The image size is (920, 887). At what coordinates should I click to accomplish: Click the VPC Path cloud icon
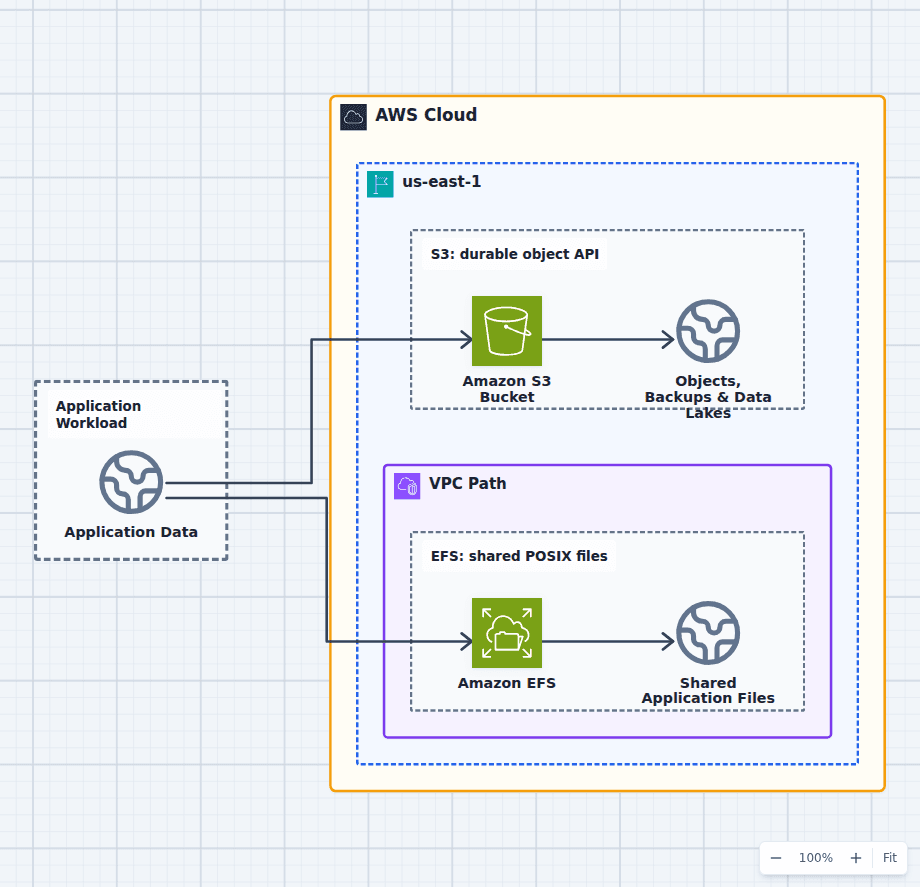(x=407, y=486)
